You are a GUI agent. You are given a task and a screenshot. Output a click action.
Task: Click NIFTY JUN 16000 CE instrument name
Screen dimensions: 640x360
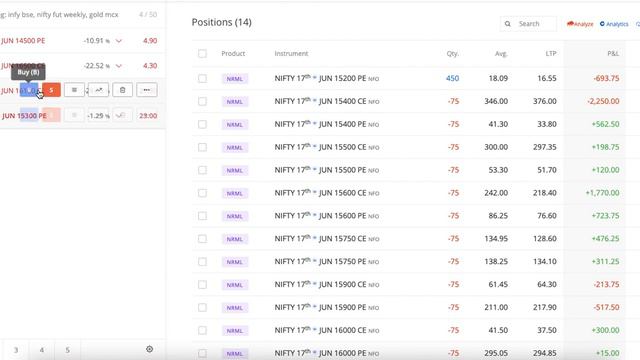pyautogui.click(x=327, y=330)
